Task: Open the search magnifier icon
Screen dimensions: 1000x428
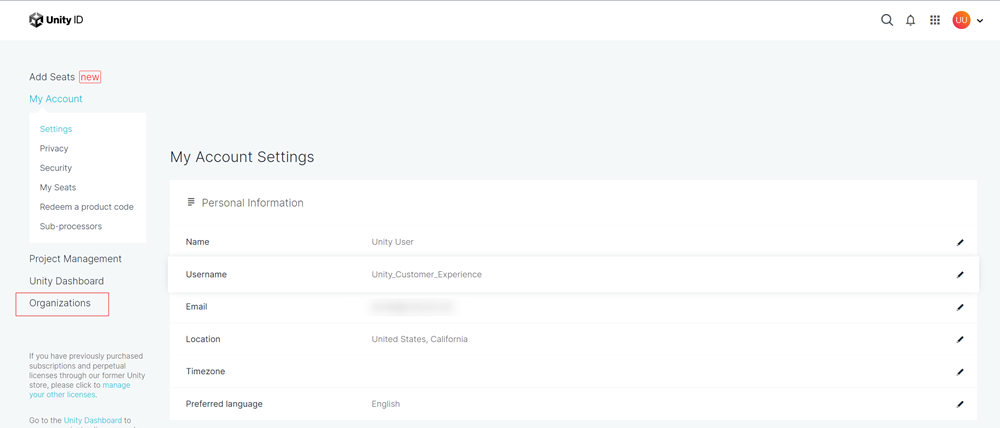Action: point(887,20)
